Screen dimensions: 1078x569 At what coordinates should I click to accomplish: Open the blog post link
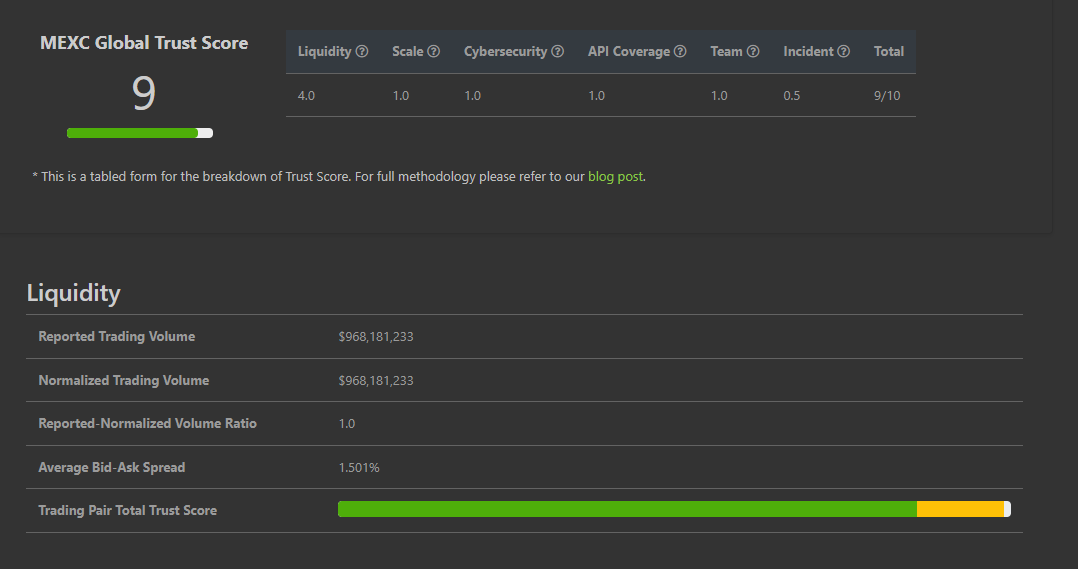click(615, 177)
